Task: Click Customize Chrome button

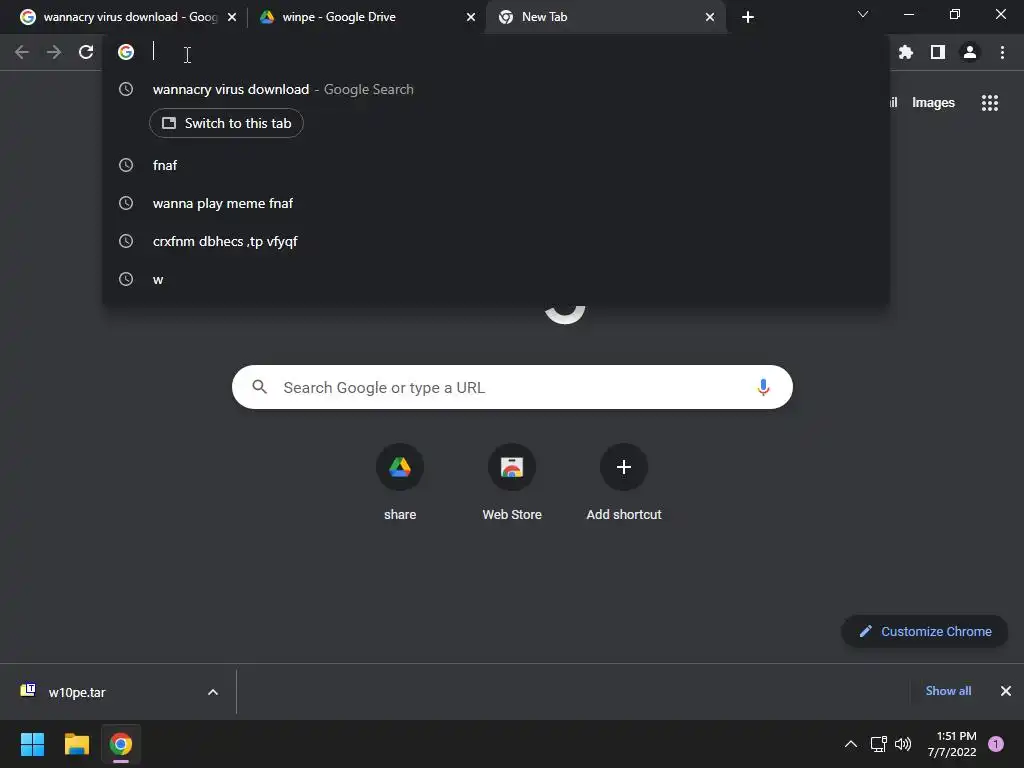Action: pos(925,632)
